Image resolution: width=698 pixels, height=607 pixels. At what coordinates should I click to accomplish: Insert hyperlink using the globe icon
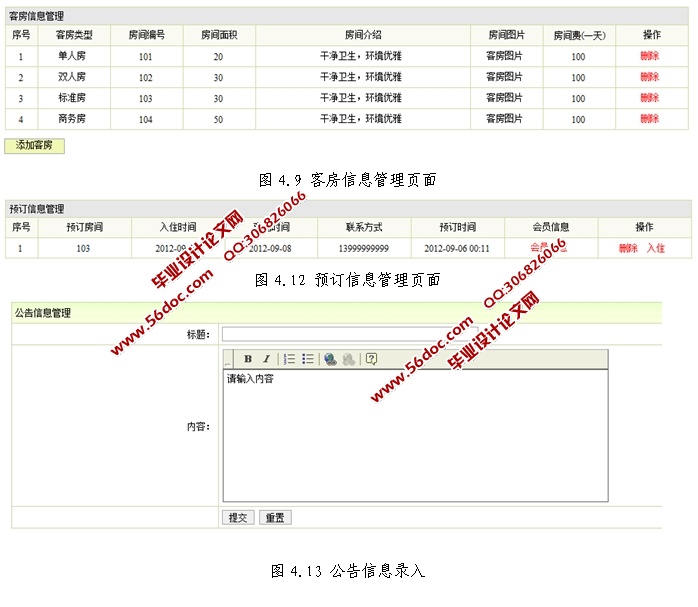point(330,359)
